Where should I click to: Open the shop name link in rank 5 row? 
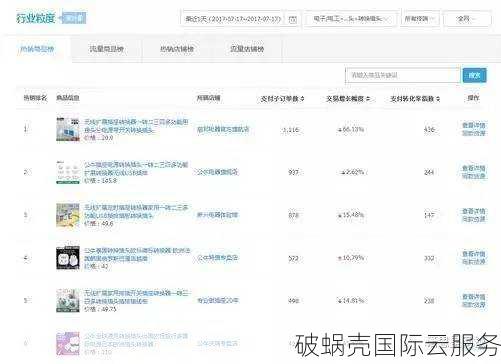217,300
